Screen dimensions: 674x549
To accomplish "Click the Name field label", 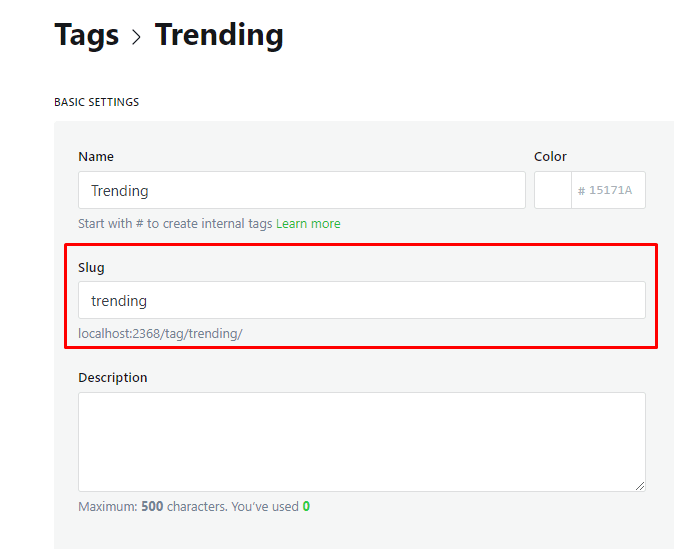I will click(96, 157).
